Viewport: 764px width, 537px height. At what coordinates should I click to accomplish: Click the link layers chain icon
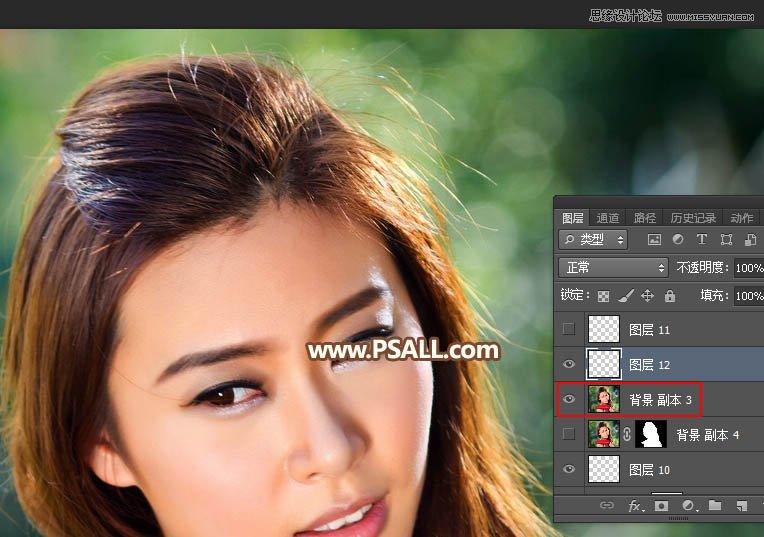[607, 505]
